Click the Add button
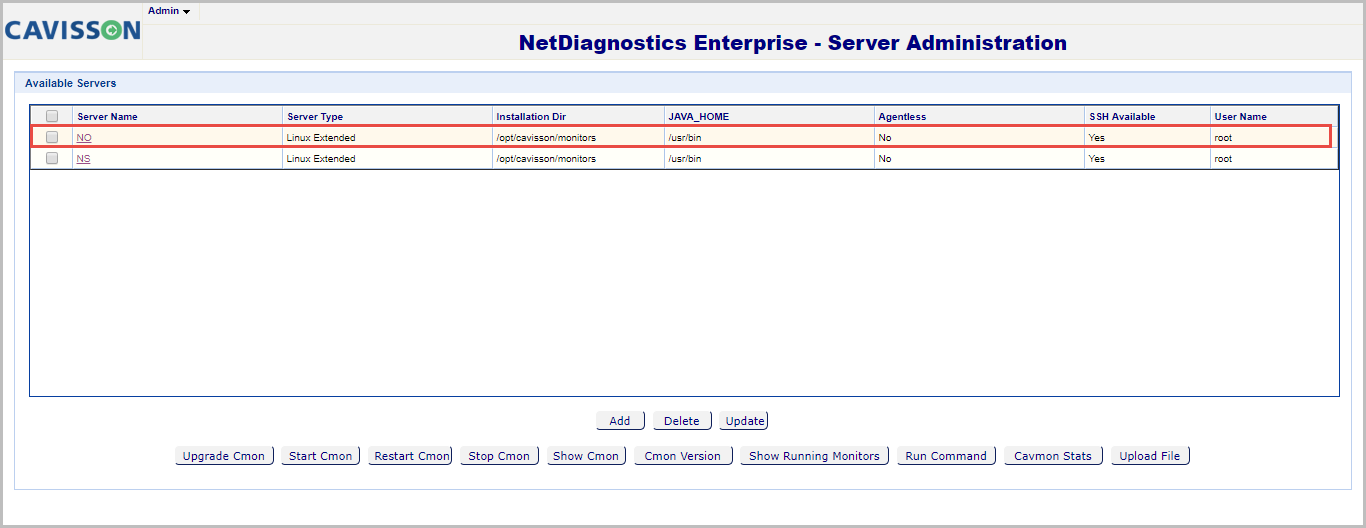This screenshot has width=1366, height=528. 620,421
